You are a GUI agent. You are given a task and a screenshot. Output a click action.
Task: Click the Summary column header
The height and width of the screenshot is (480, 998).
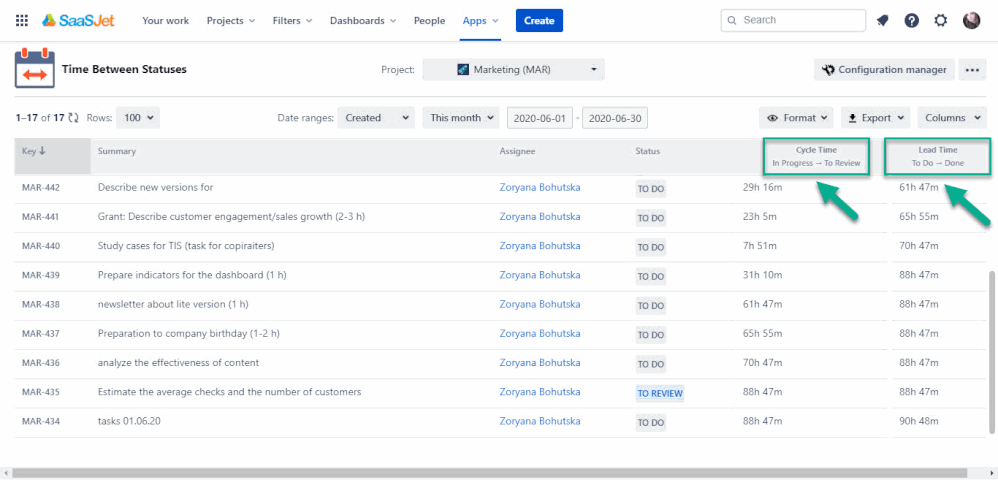coord(116,151)
